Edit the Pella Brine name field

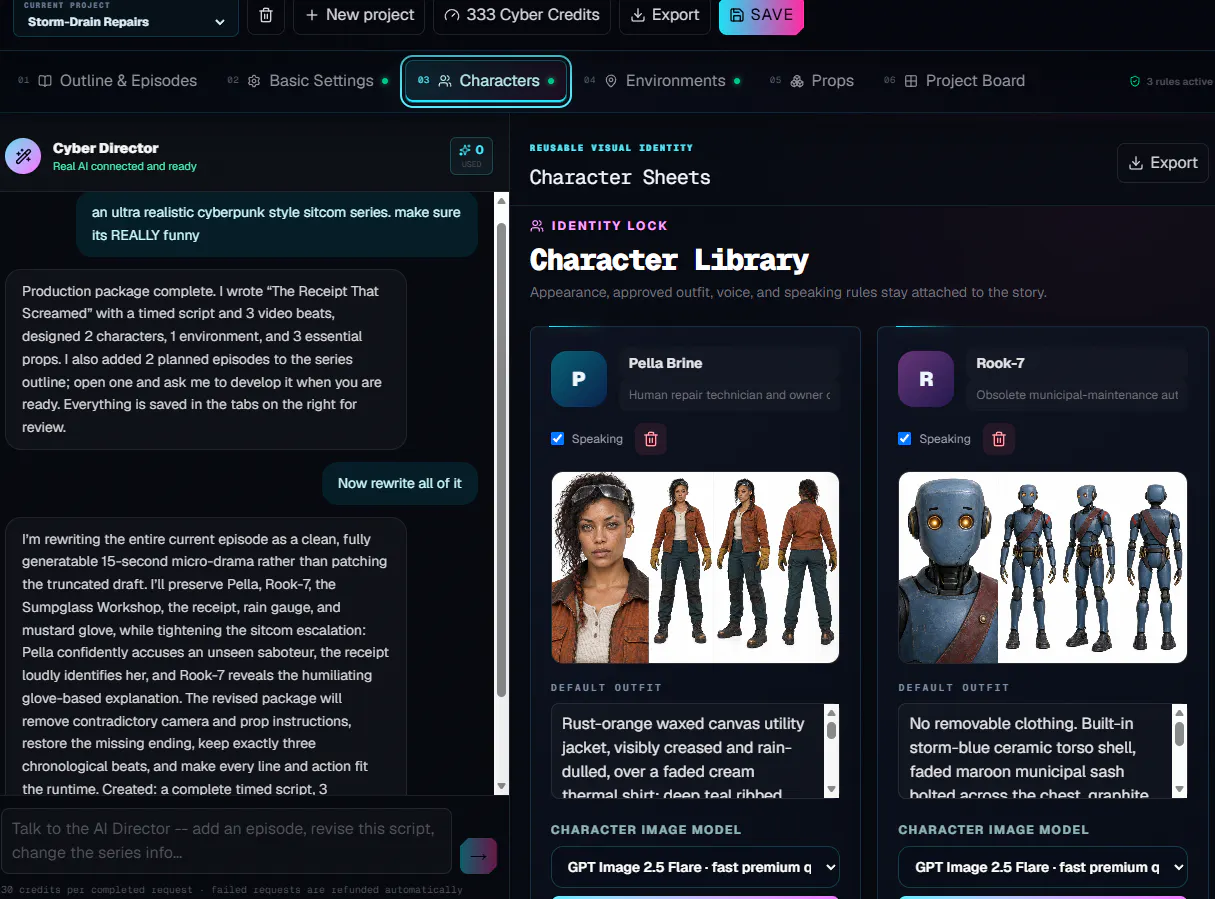(729, 363)
